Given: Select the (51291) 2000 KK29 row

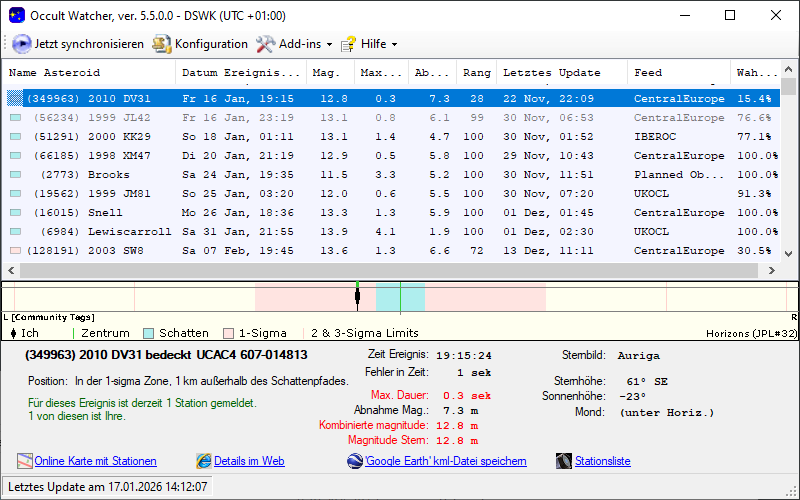Looking at the screenshot, I should [x=393, y=137].
